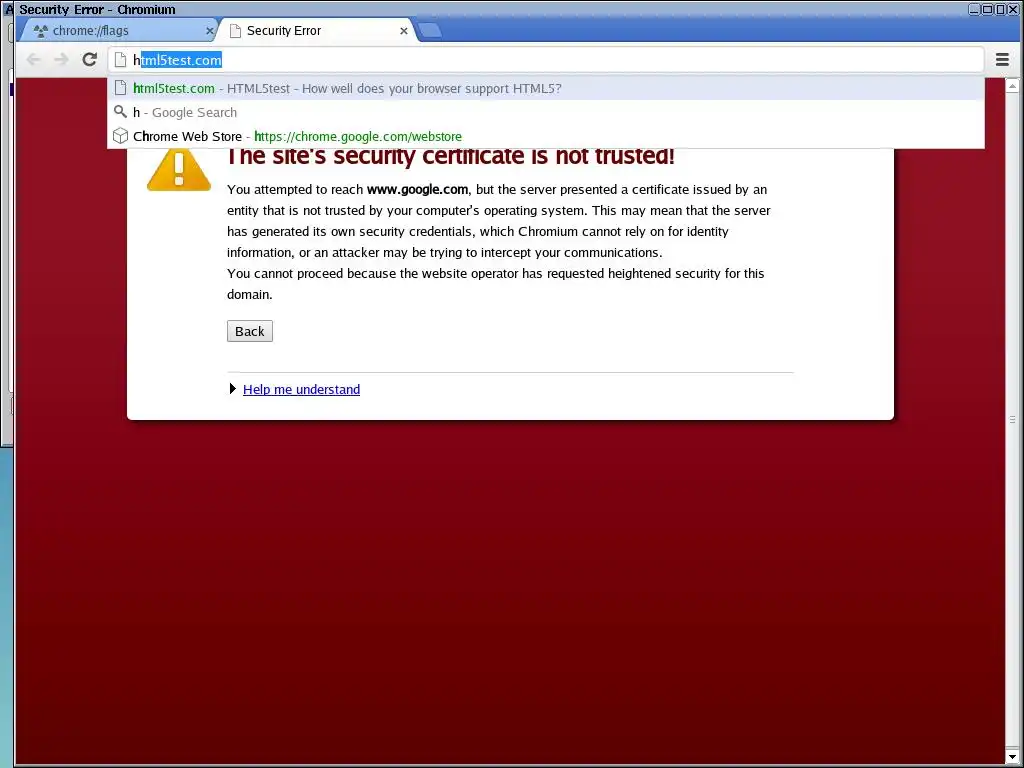The width and height of the screenshot is (1024, 768).
Task: Click the Chrome Web Store cube icon
Action: (x=120, y=136)
